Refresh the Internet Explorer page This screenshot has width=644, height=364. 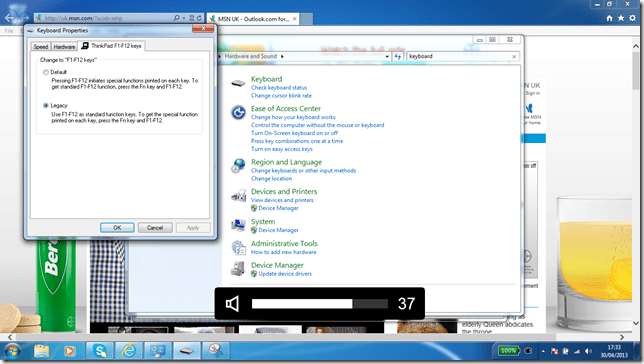pyautogui.click(x=199, y=18)
